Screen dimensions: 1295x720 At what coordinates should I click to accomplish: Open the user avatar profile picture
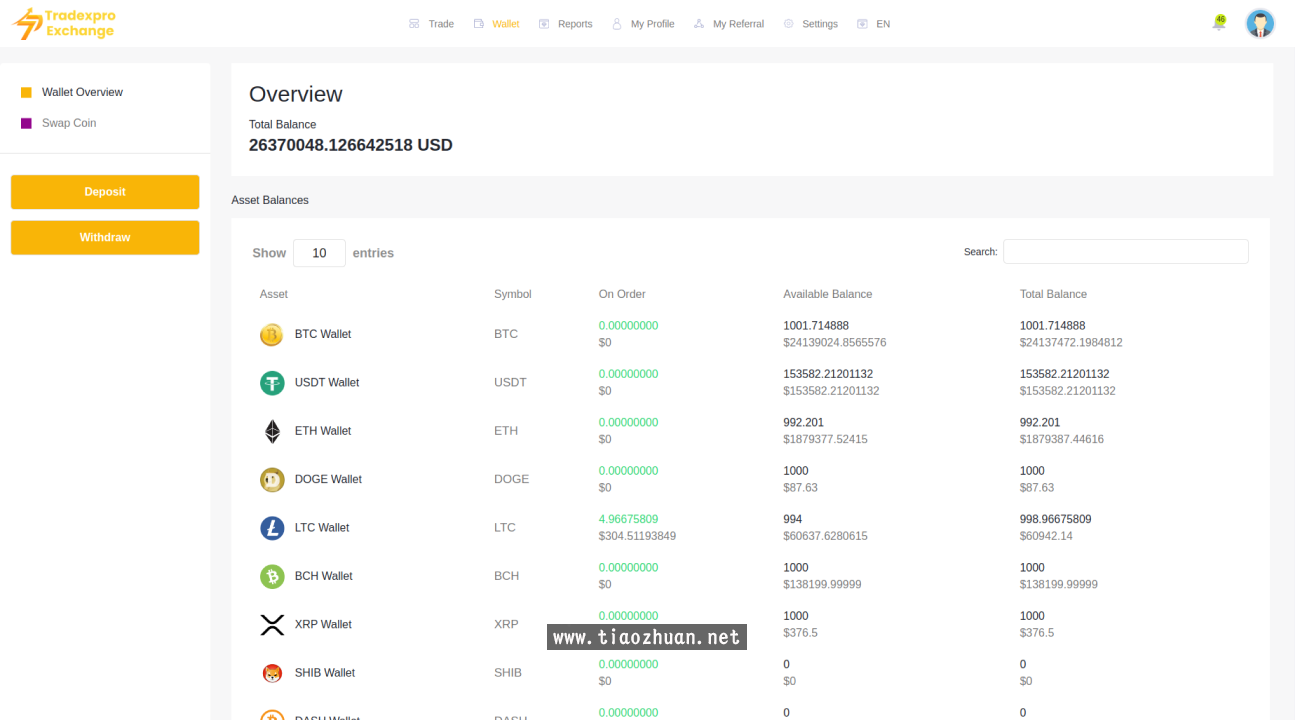point(1259,23)
